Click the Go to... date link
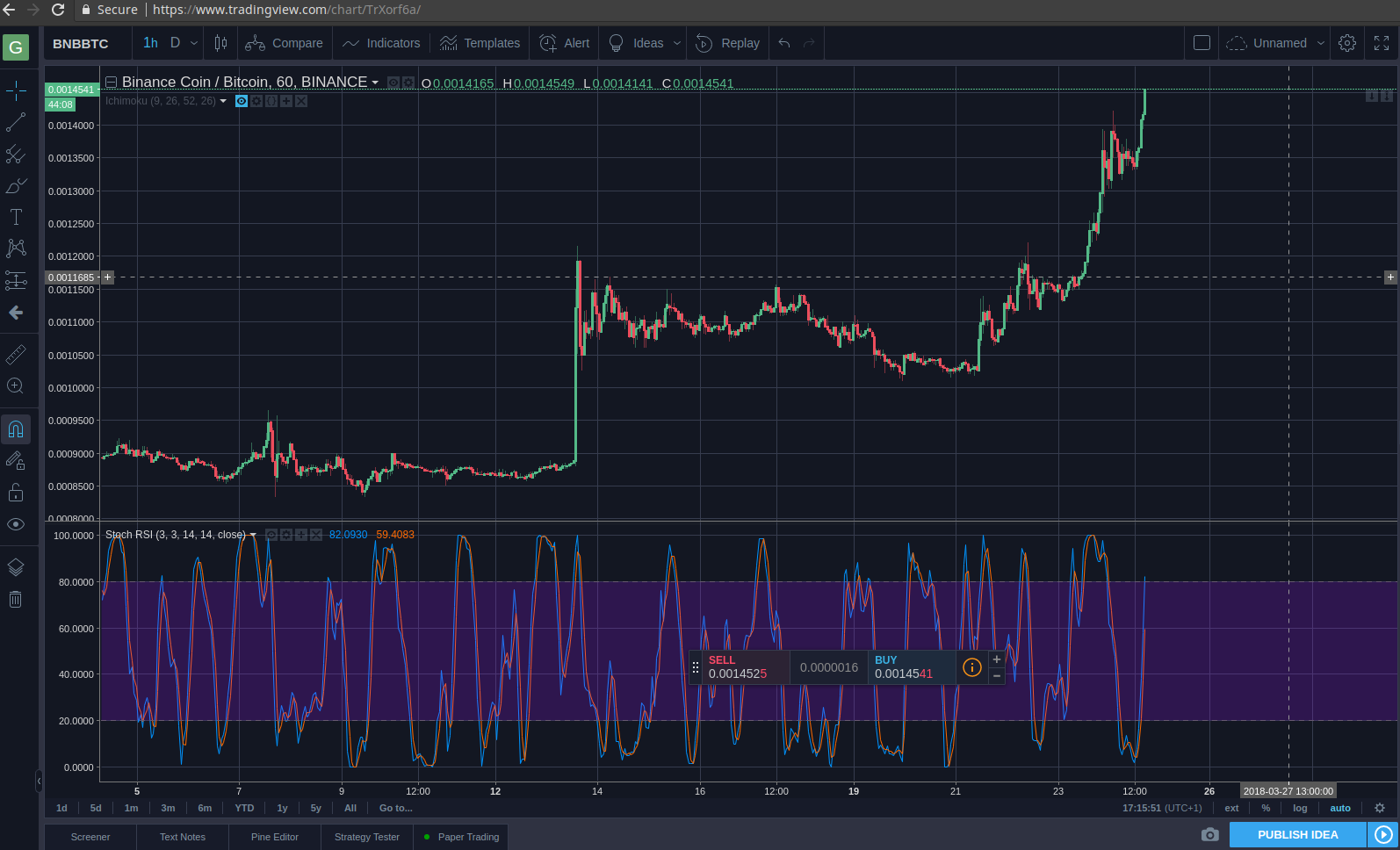 coord(395,808)
